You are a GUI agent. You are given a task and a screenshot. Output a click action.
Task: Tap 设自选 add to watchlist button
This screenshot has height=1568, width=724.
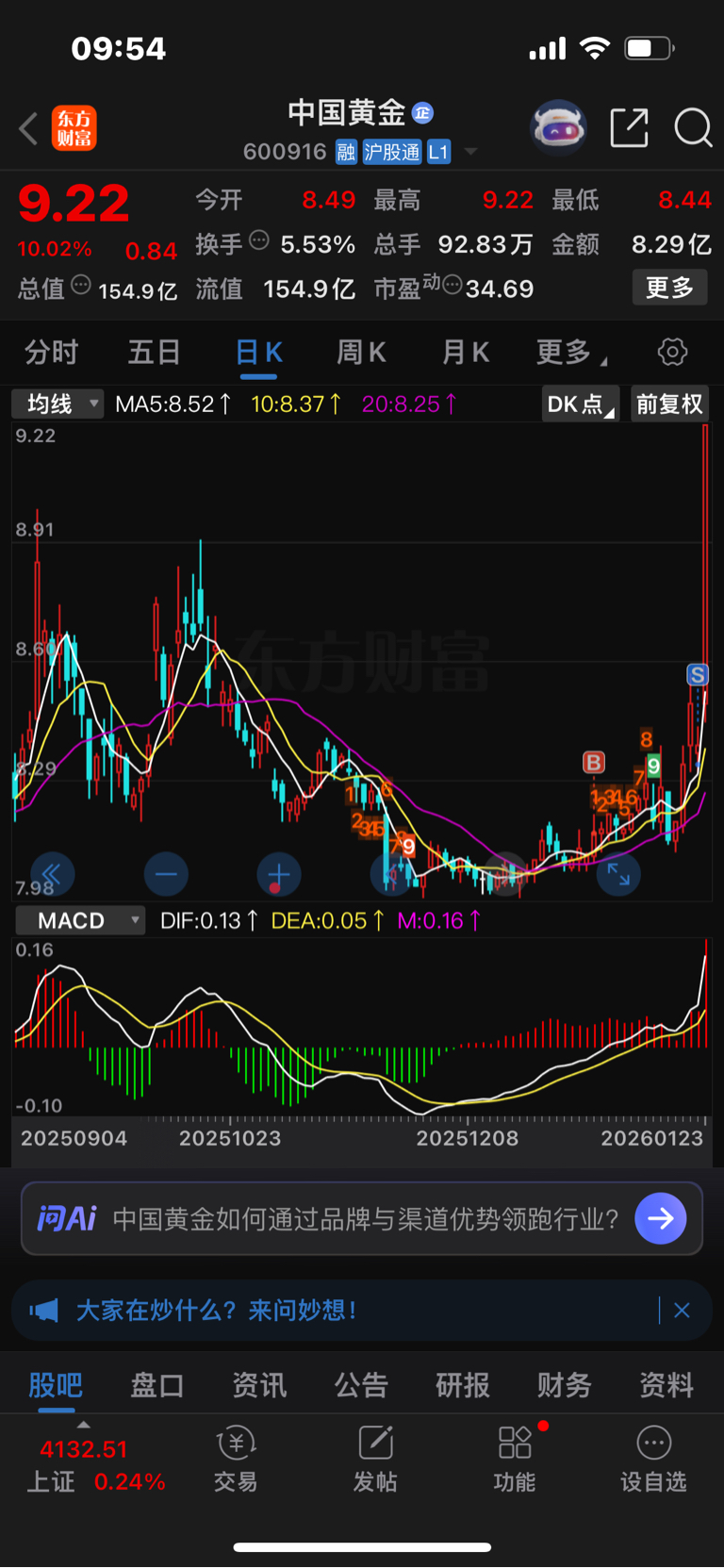click(x=653, y=1460)
